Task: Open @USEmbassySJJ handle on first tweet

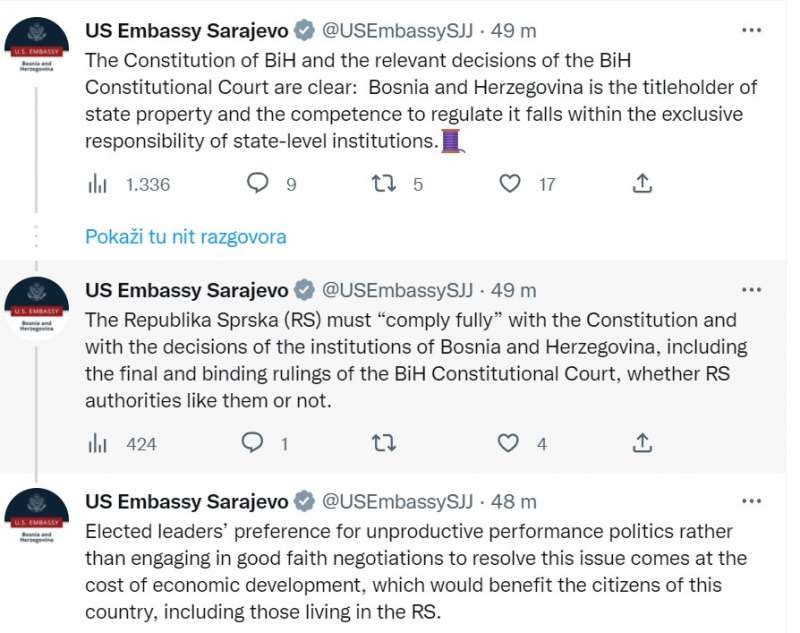Action: (397, 30)
